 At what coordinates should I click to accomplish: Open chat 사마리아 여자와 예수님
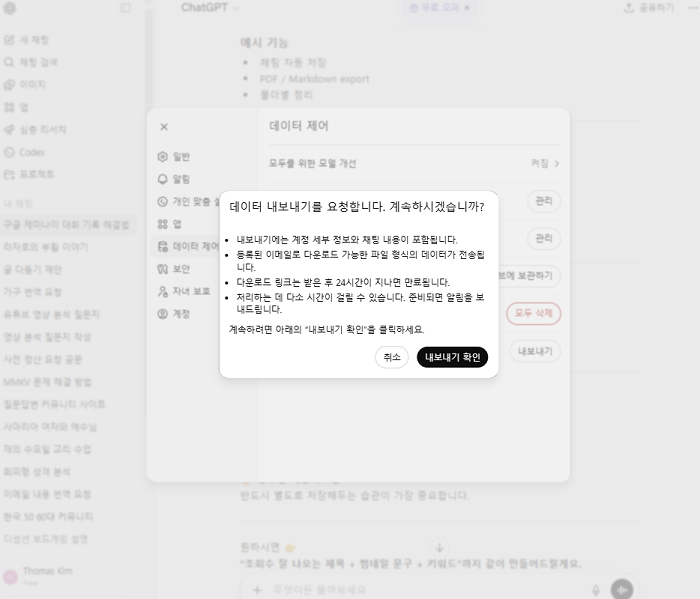point(69,427)
